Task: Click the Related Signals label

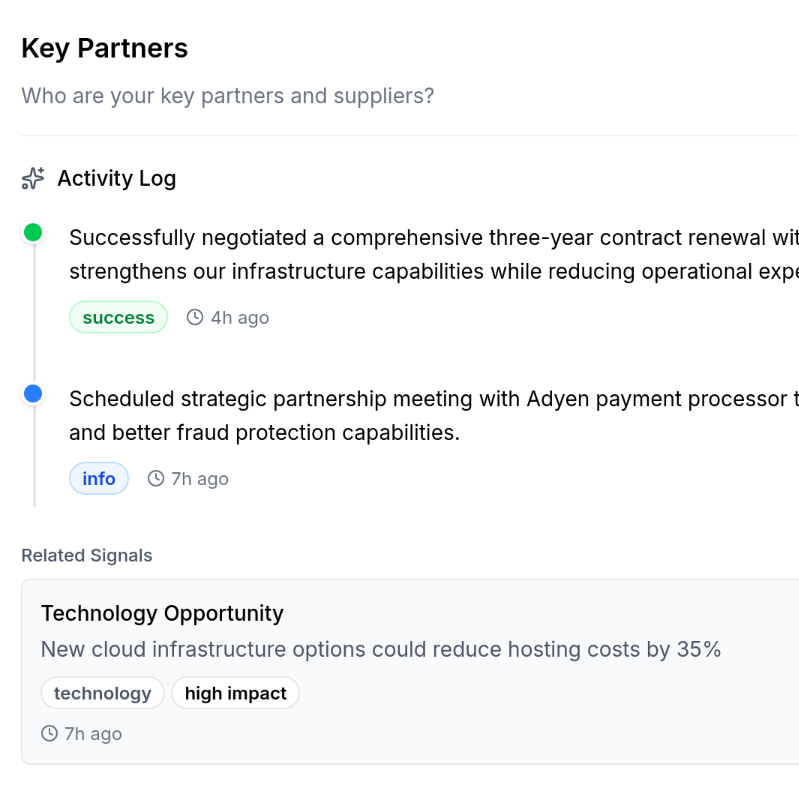Action: click(x=87, y=555)
